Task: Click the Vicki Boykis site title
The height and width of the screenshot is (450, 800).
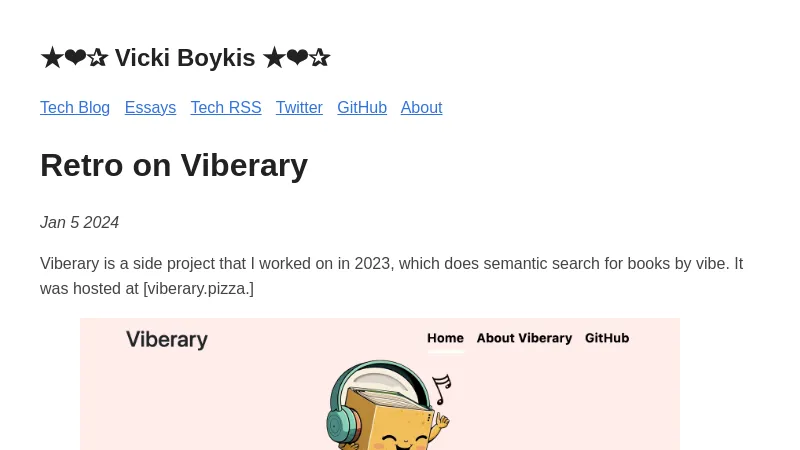Action: pos(185,58)
